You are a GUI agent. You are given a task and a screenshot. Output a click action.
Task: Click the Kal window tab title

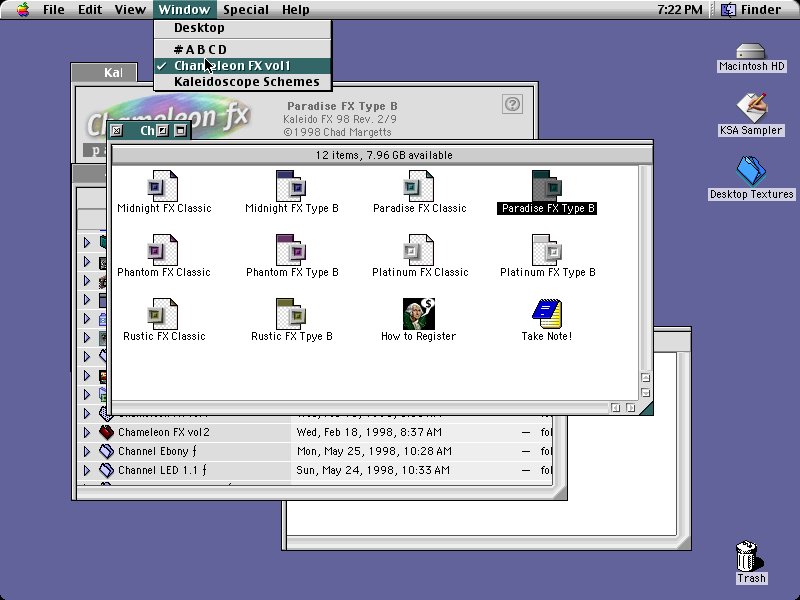click(x=113, y=72)
